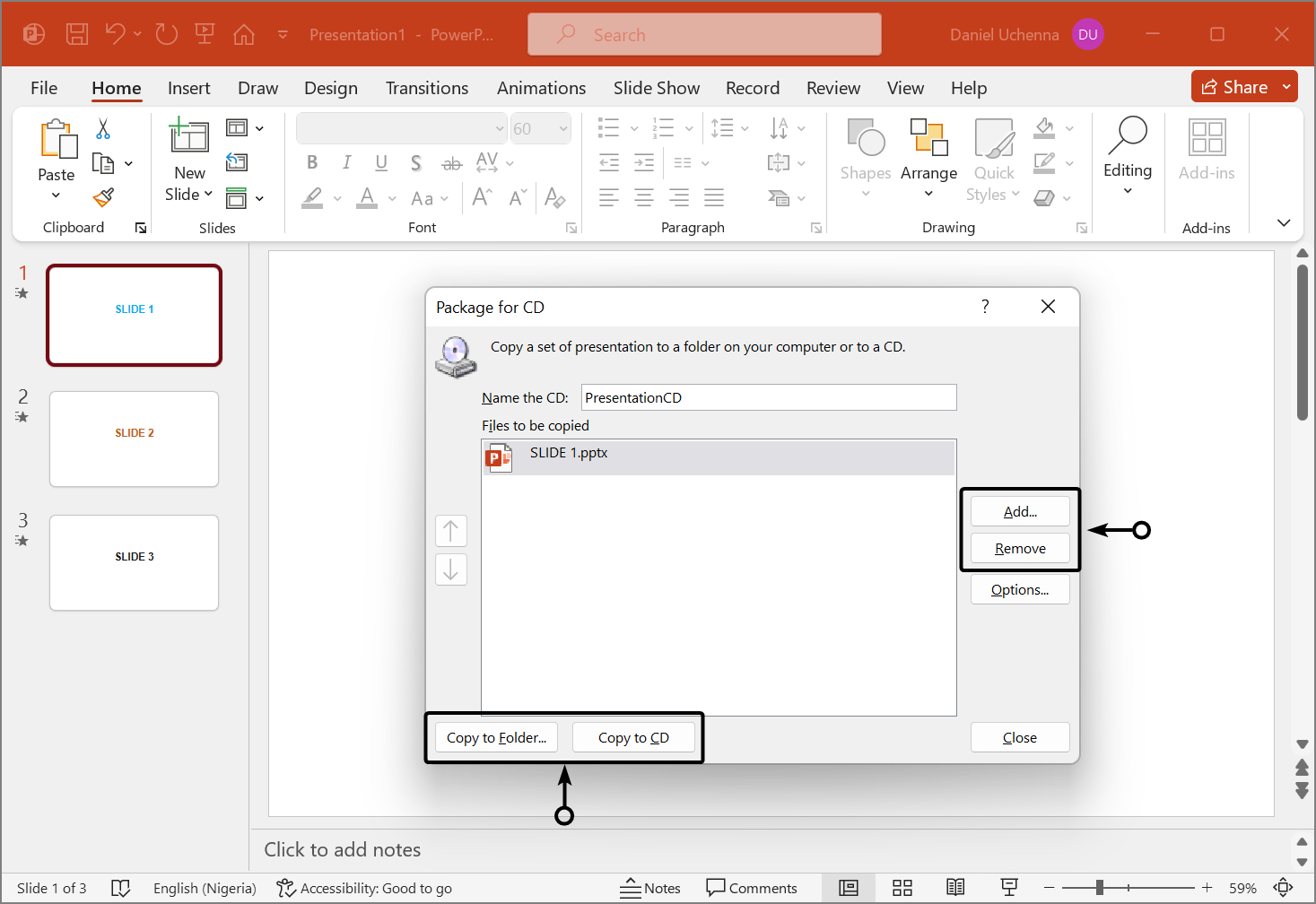Click the Copy to Folder button
The image size is (1316, 904).
point(496,736)
